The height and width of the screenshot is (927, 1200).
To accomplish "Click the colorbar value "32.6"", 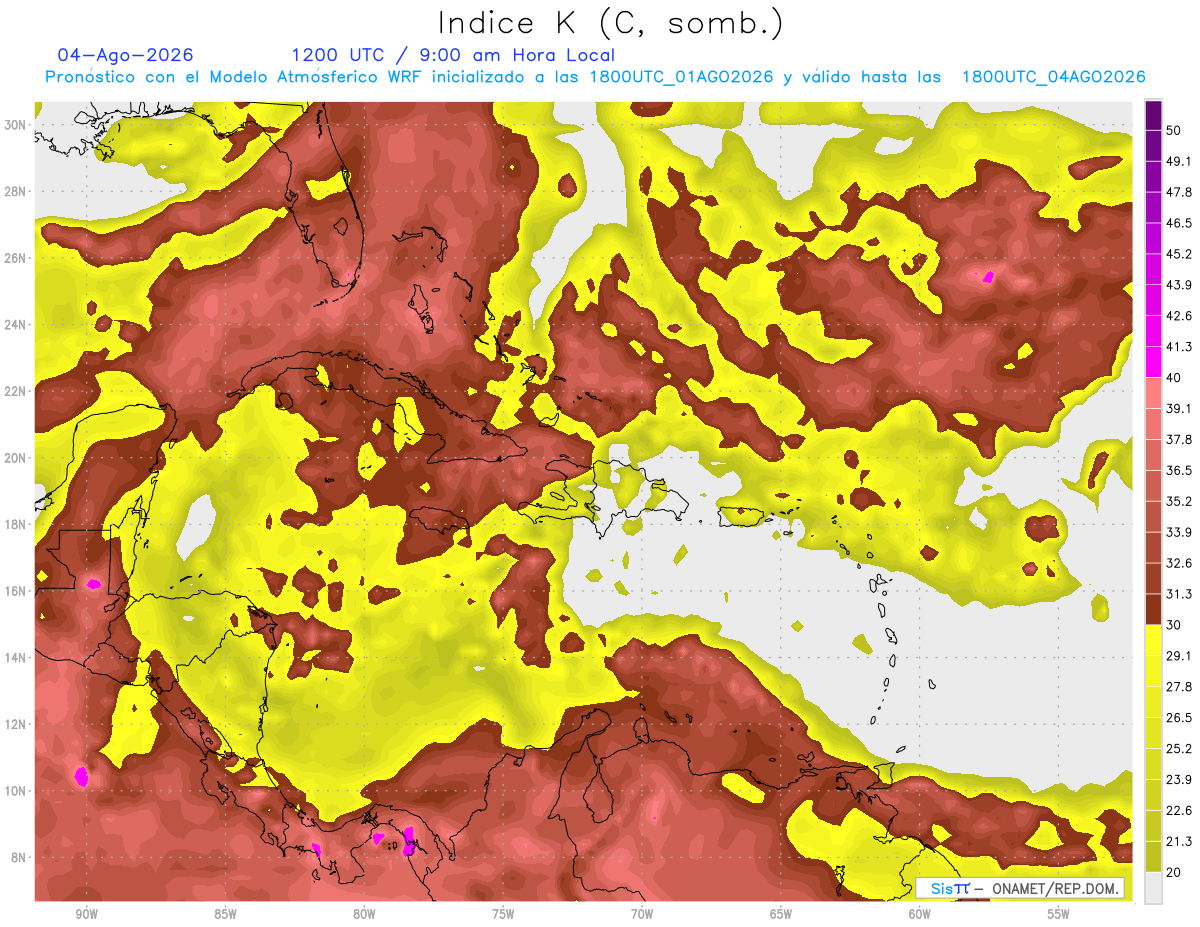I will (1179, 563).
